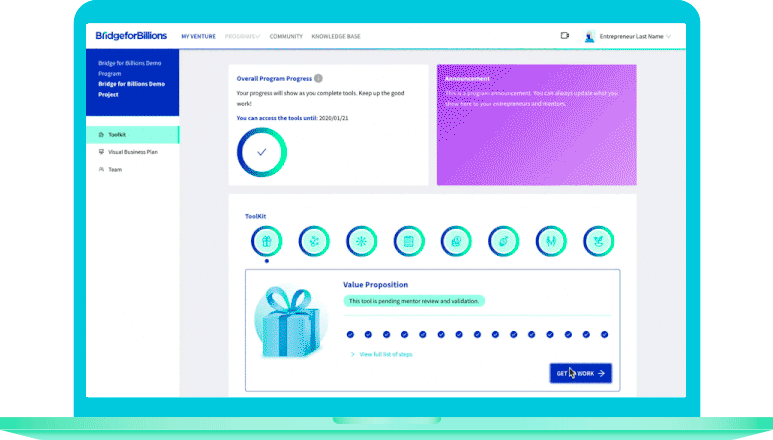Open the second ToolKit circle icon
773x440 pixels.
(x=313, y=241)
